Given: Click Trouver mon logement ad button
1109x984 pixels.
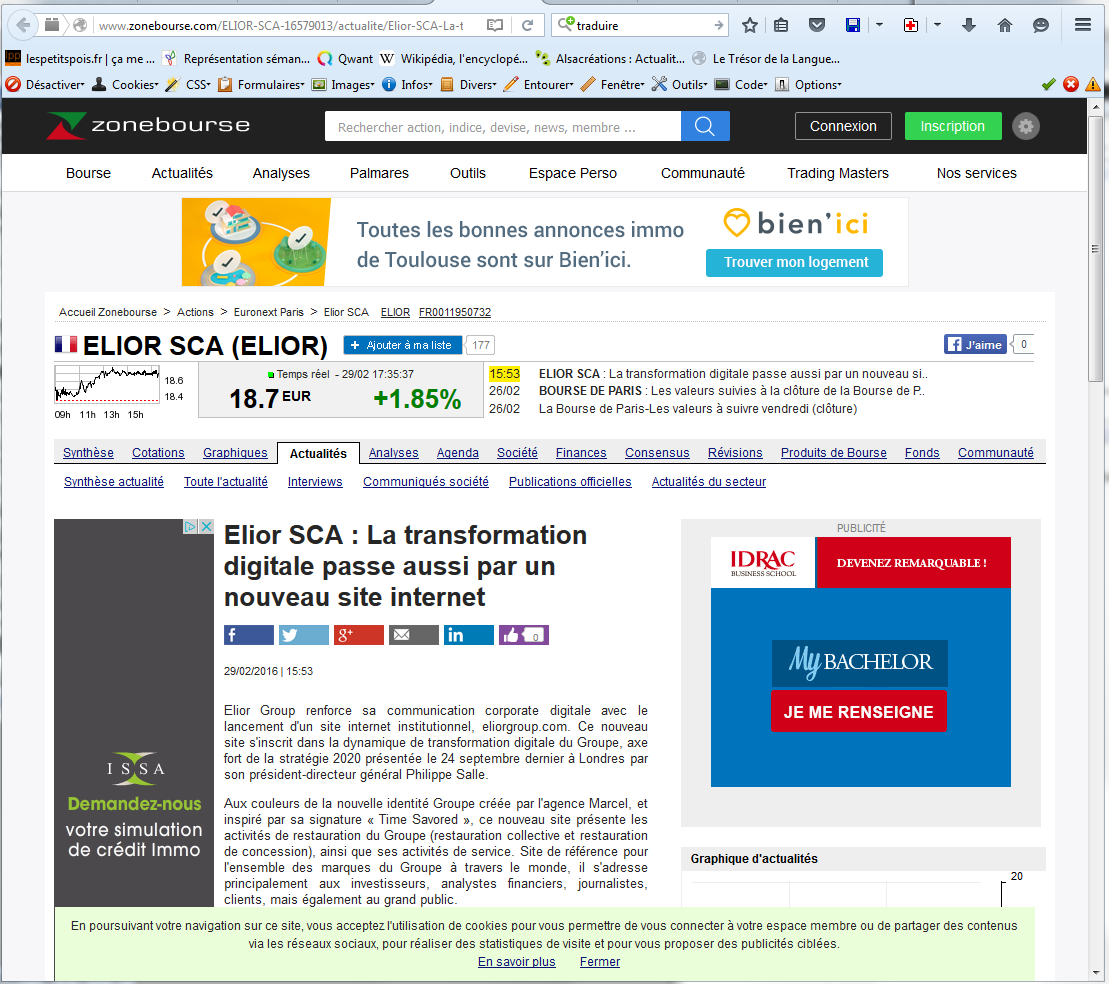Looking at the screenshot, I should tap(794, 262).
